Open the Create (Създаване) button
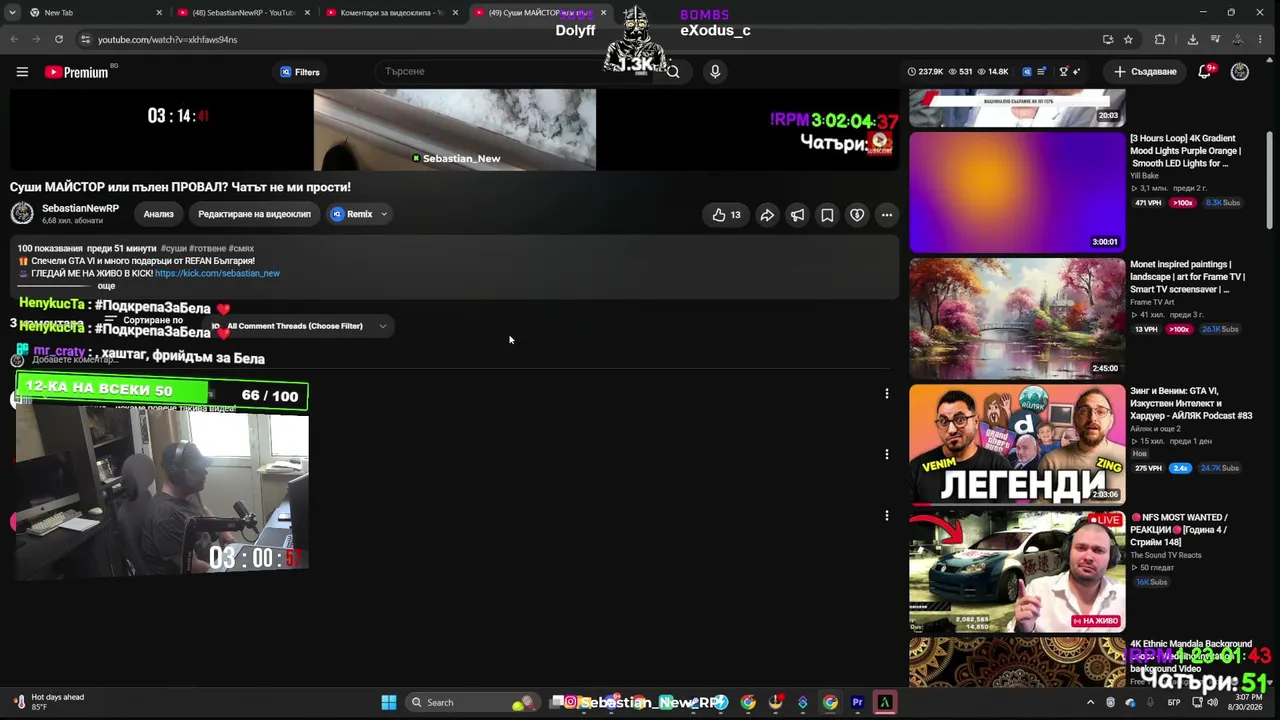Image resolution: width=1280 pixels, height=720 pixels. 1146,72
